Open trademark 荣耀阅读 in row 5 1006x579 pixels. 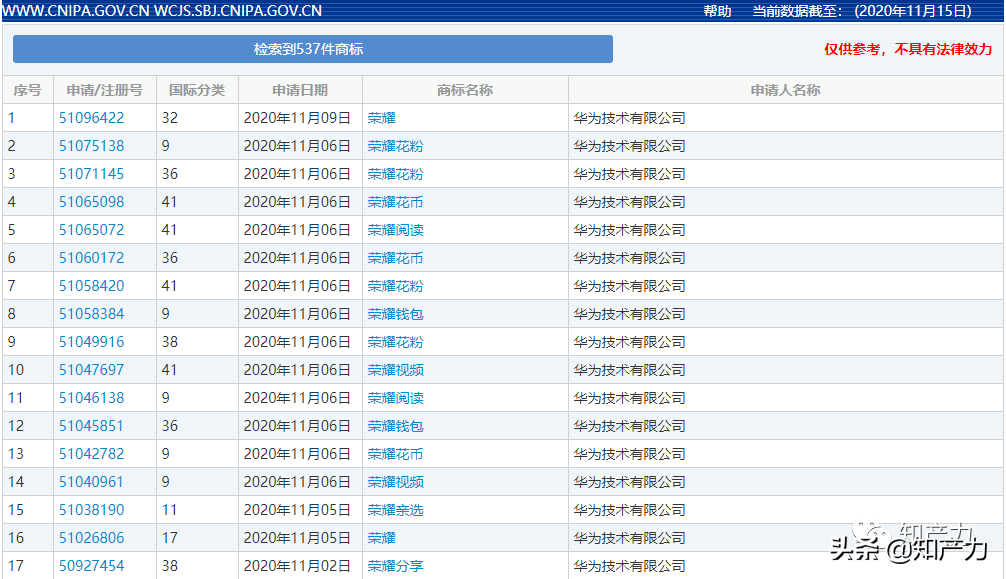(x=395, y=230)
